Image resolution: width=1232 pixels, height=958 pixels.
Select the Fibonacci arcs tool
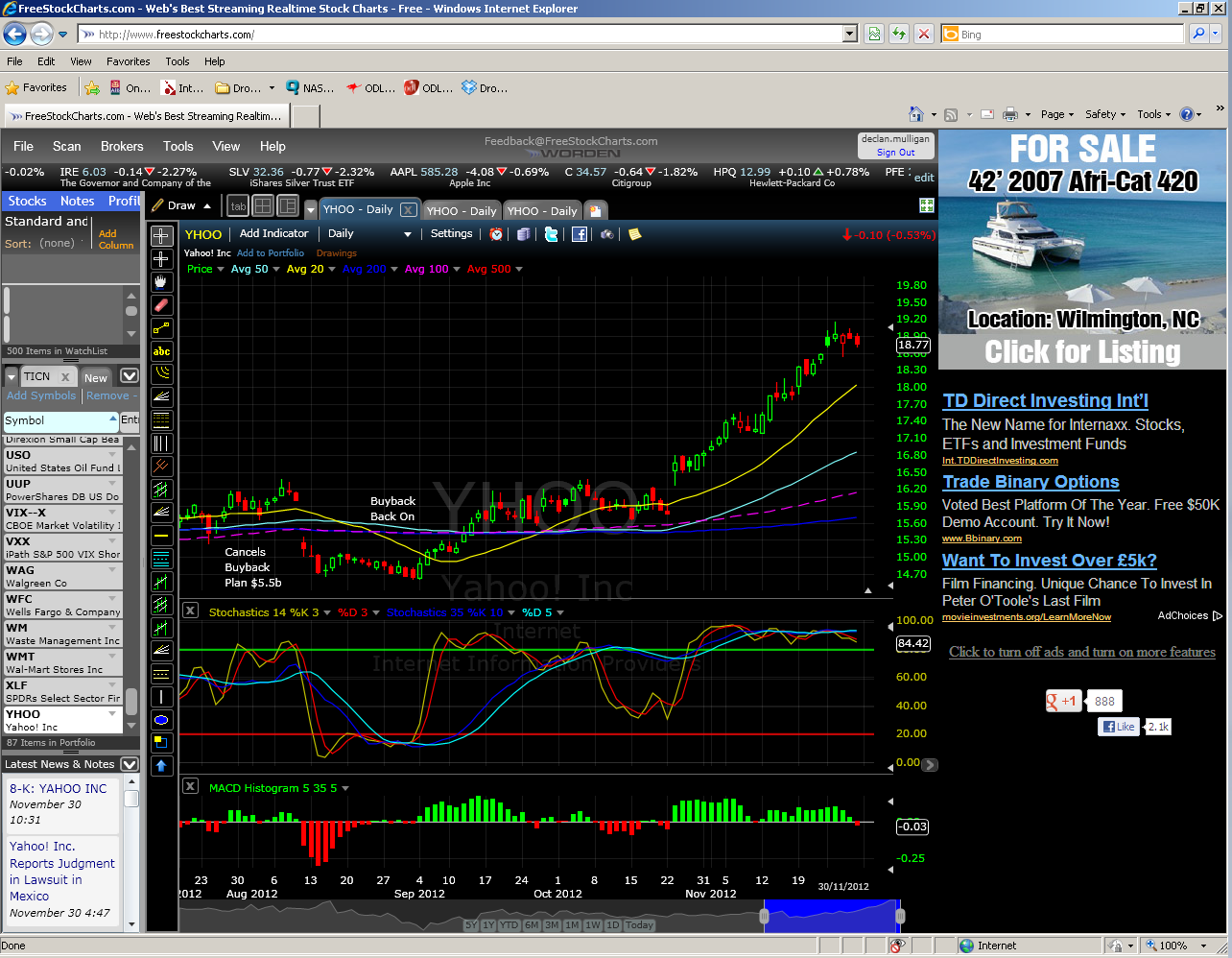[x=161, y=373]
